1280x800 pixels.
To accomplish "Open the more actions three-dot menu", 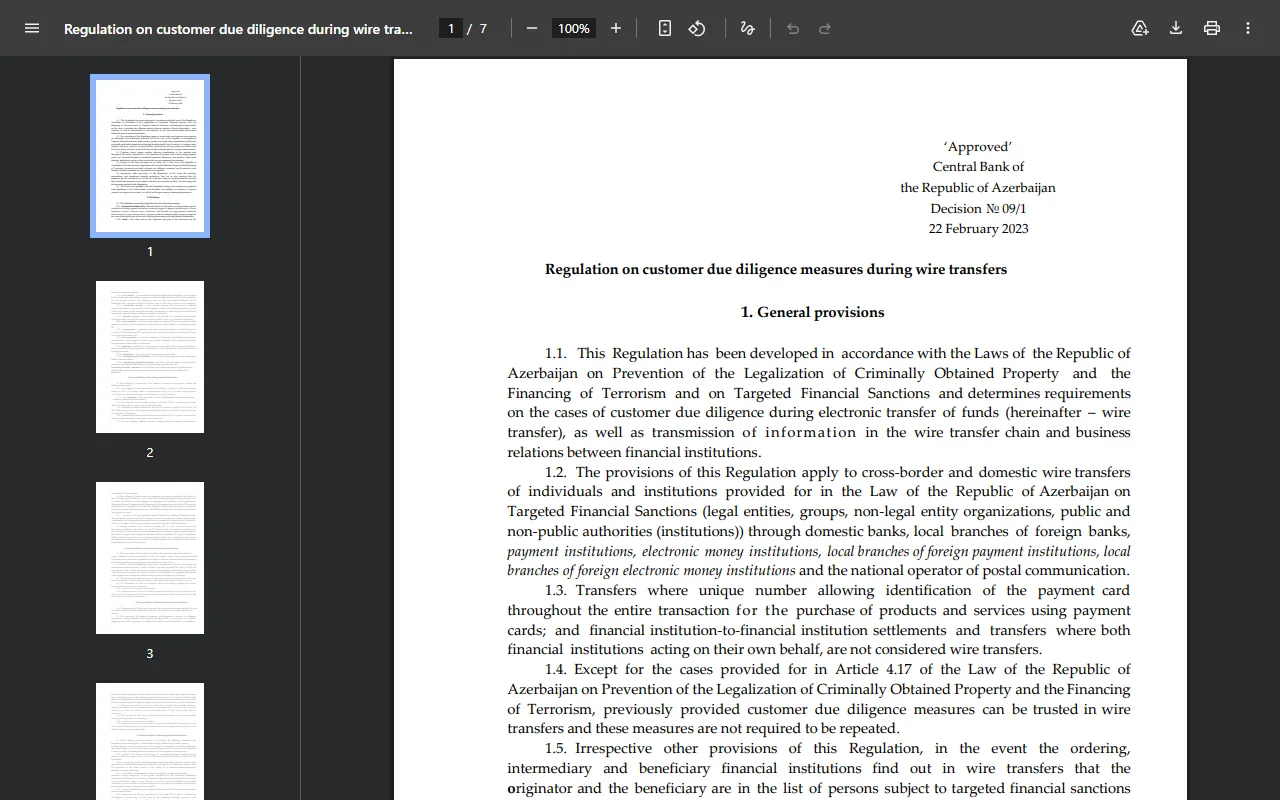I will (x=1248, y=28).
